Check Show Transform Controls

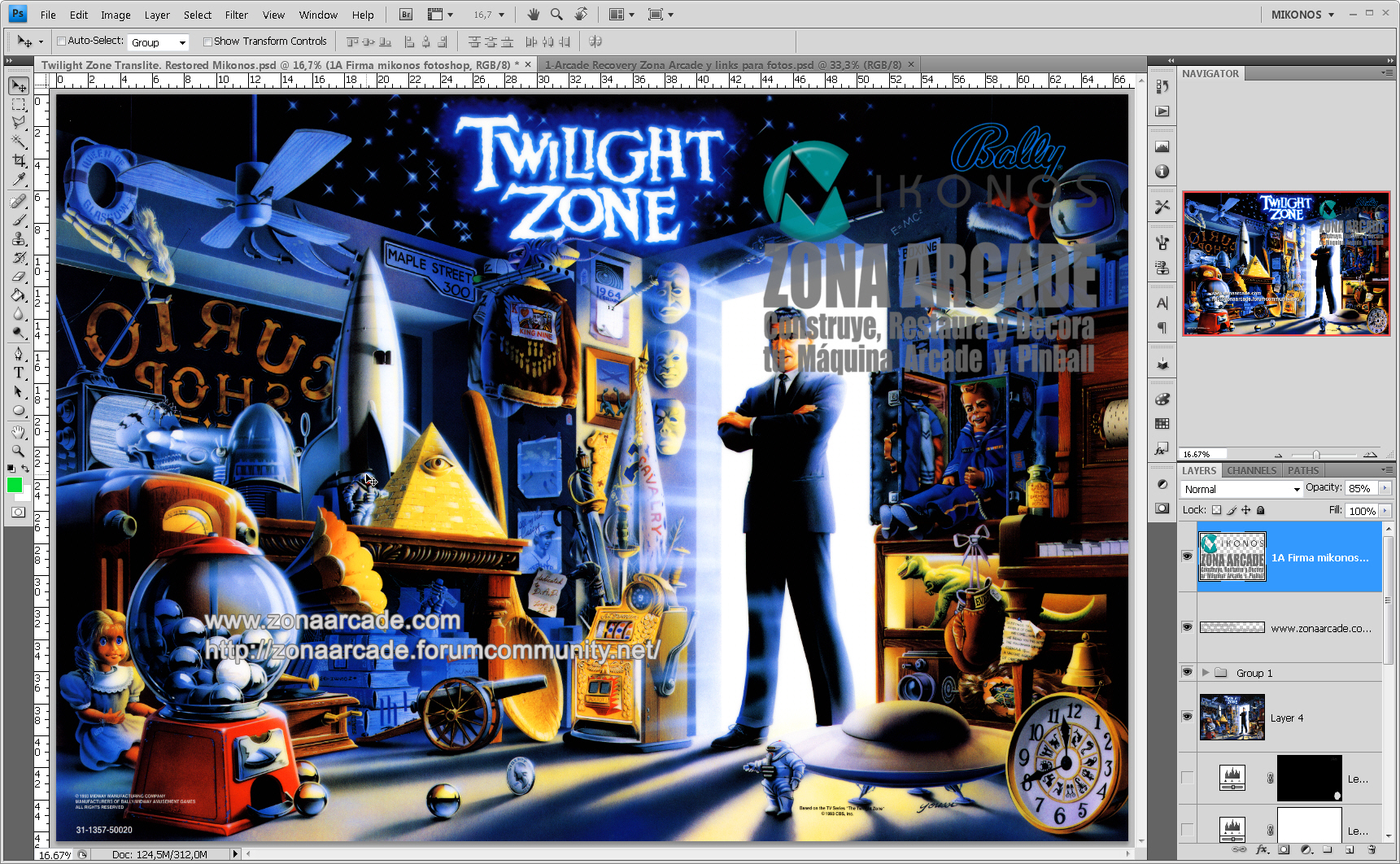pyautogui.click(x=208, y=41)
